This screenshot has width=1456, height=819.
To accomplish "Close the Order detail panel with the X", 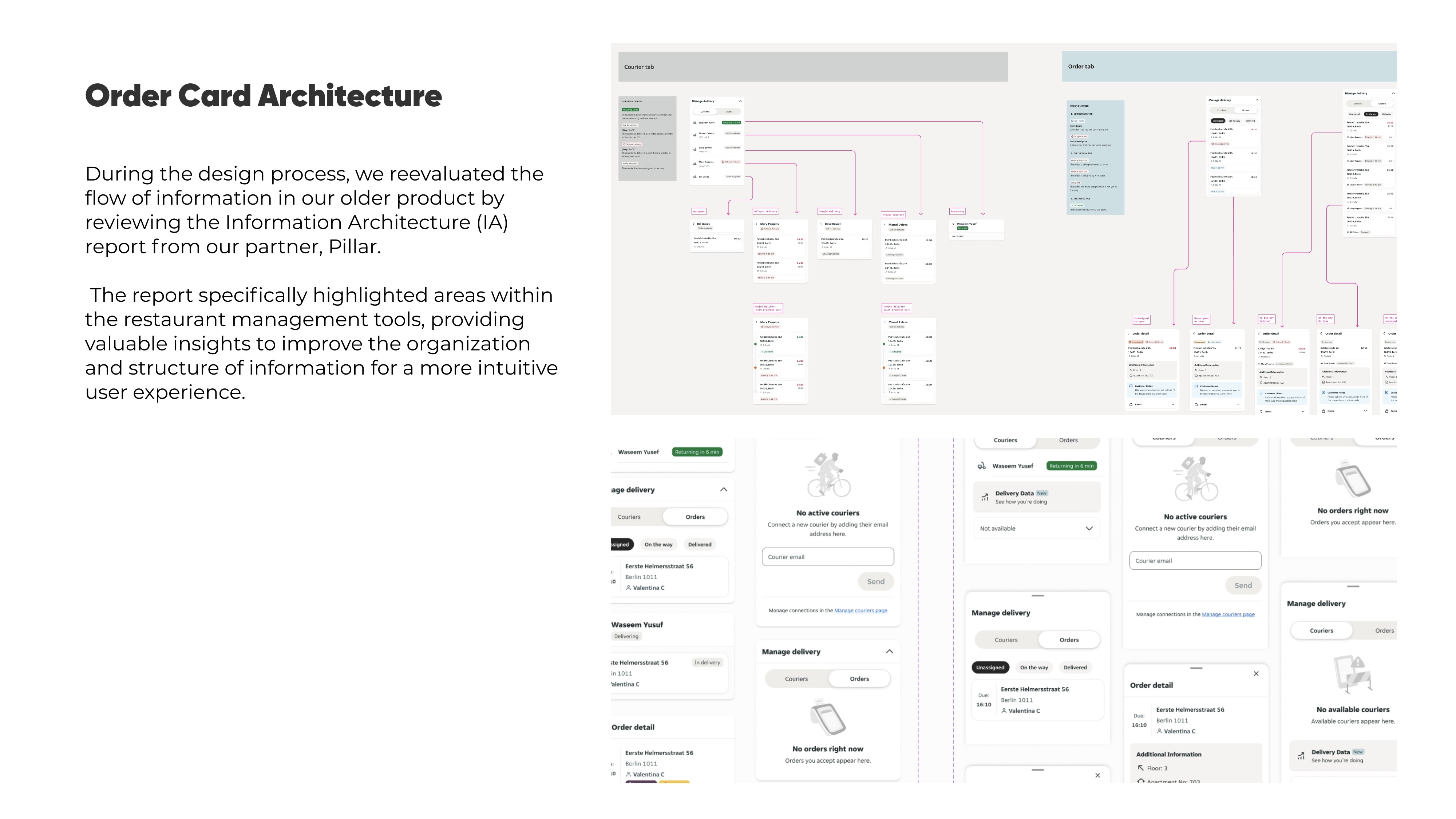I will pos(1256,674).
